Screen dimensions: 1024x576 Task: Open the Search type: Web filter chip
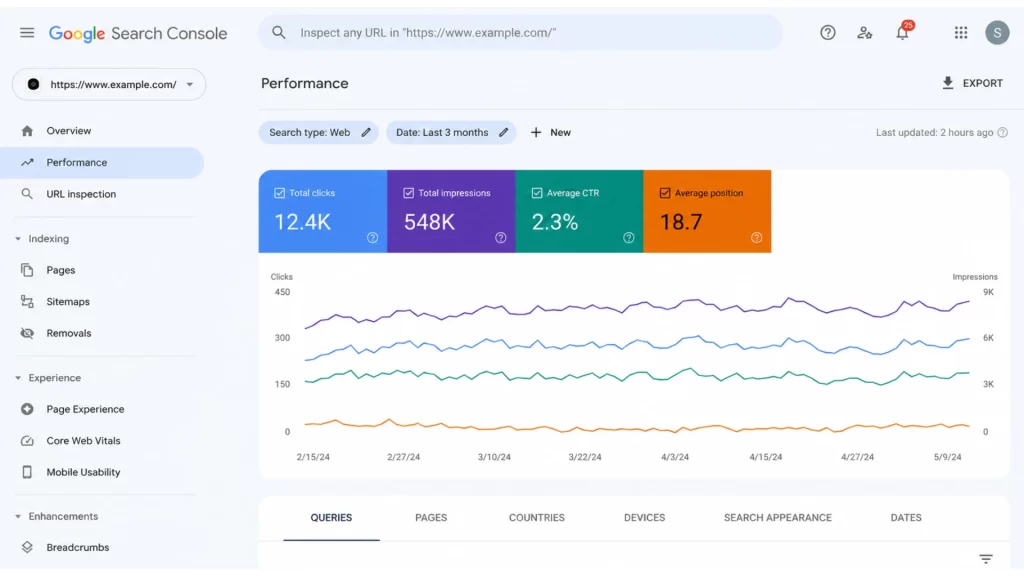318,133
